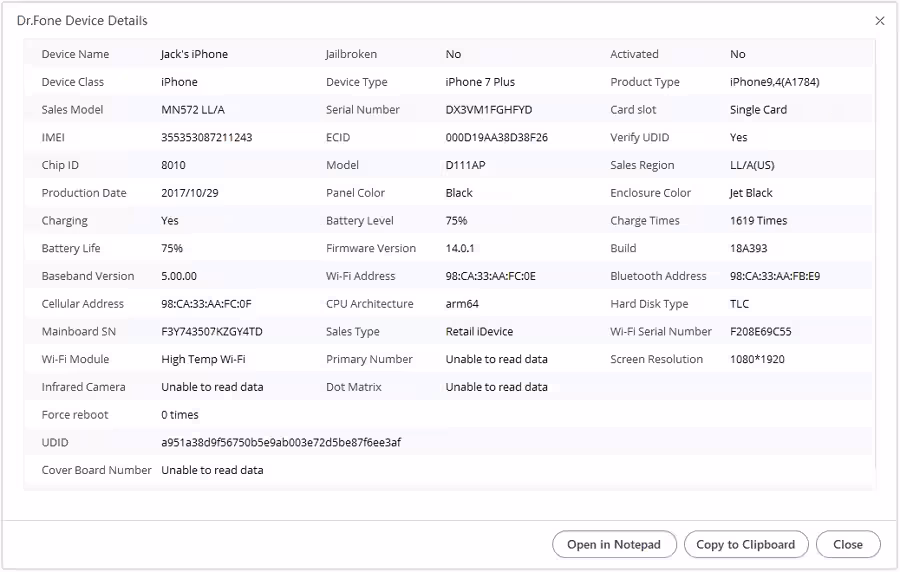Click the ECID value 000D19AA38D38F26

[496, 137]
